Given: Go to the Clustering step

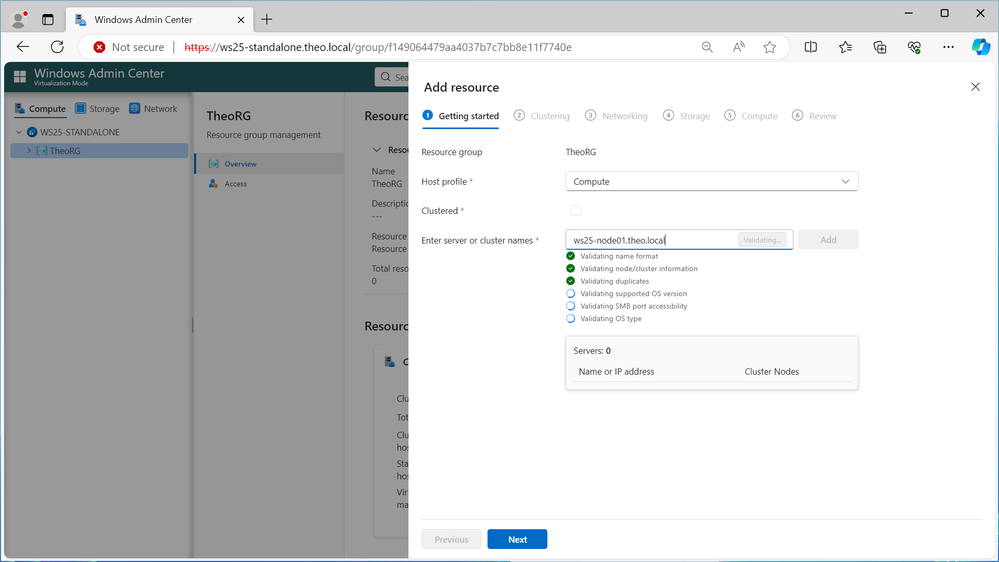Looking at the screenshot, I should coord(542,116).
